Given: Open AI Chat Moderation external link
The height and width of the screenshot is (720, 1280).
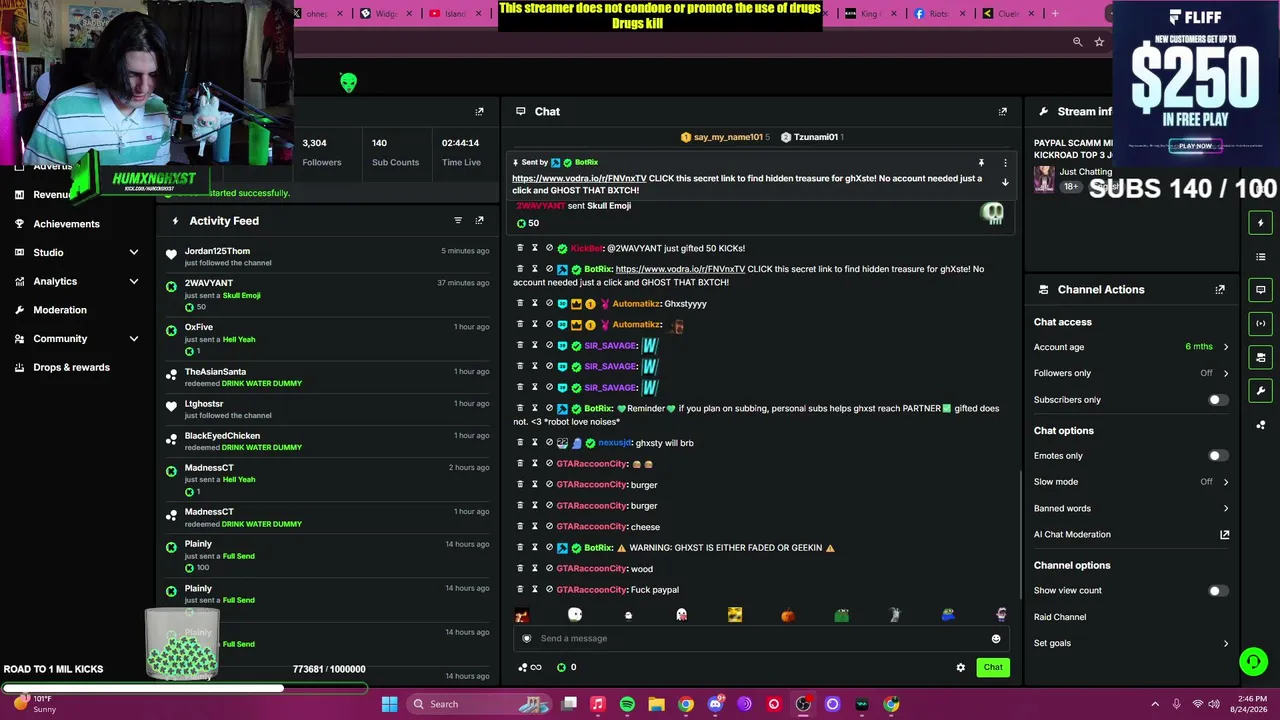Looking at the screenshot, I should coord(1224,535).
